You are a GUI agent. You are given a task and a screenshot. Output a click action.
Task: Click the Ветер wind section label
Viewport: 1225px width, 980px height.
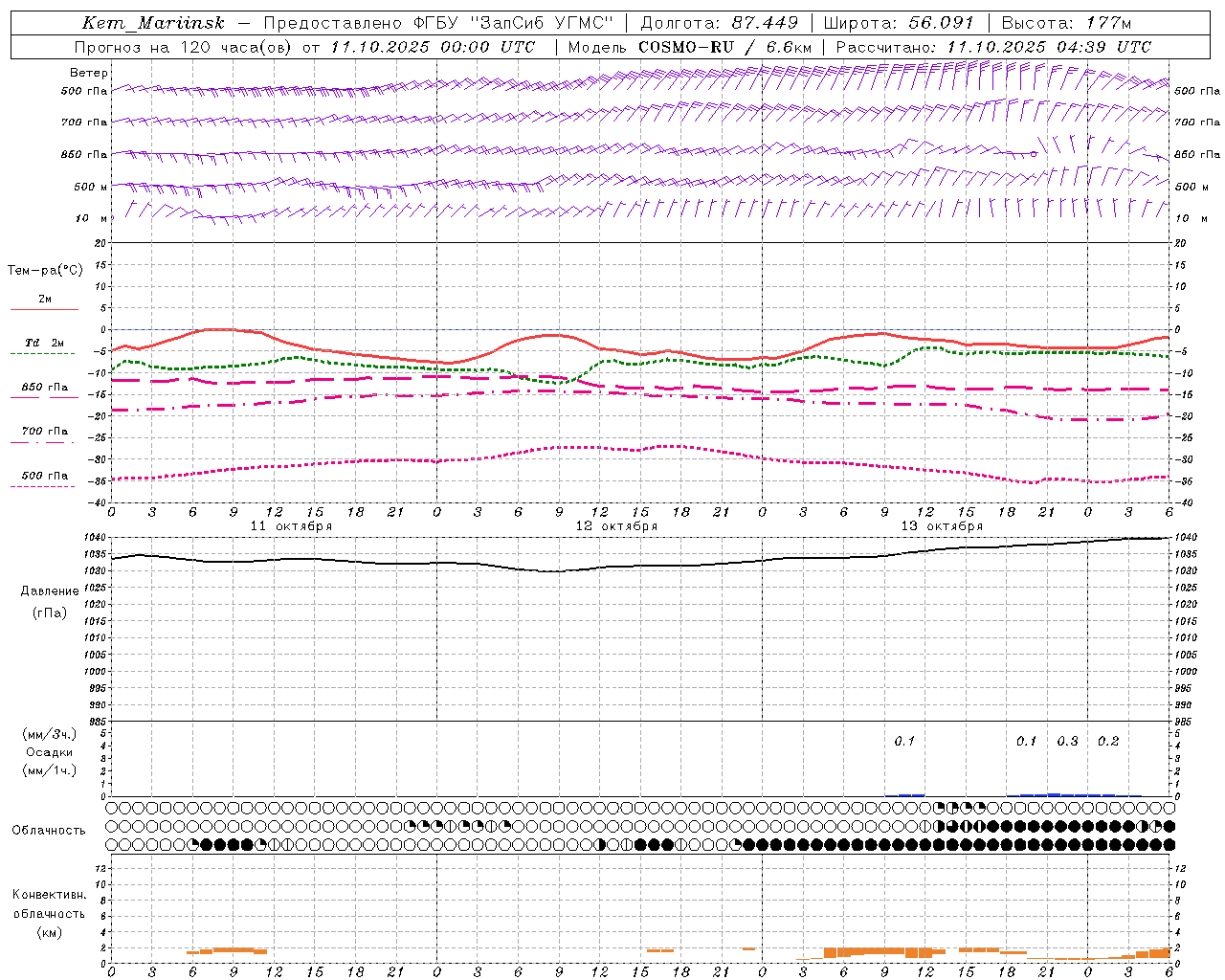coord(88,73)
